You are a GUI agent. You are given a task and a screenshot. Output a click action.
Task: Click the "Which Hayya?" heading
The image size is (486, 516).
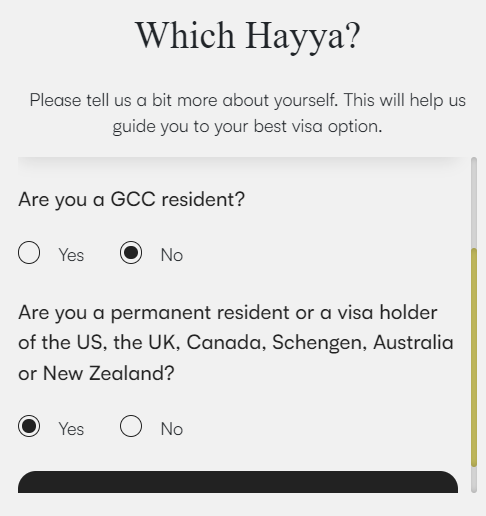(x=248, y=36)
